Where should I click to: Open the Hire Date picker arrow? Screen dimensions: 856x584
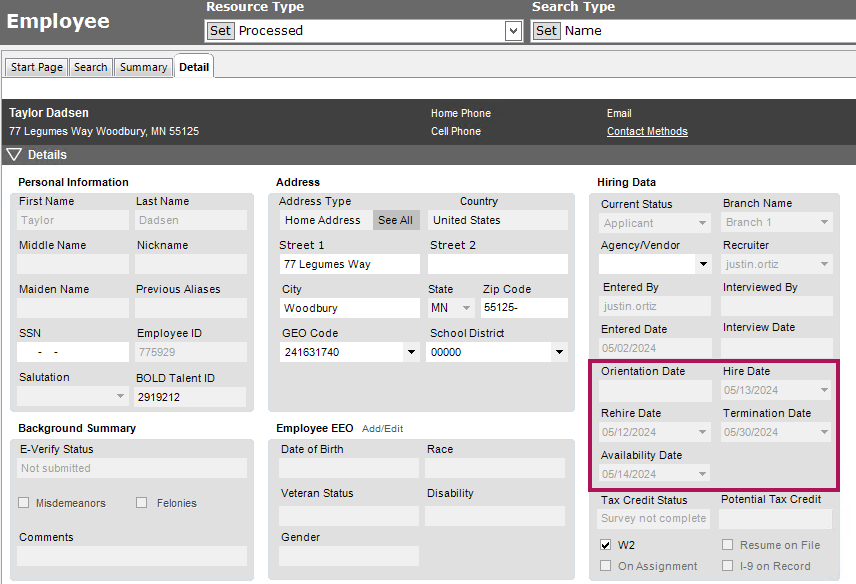coord(825,391)
